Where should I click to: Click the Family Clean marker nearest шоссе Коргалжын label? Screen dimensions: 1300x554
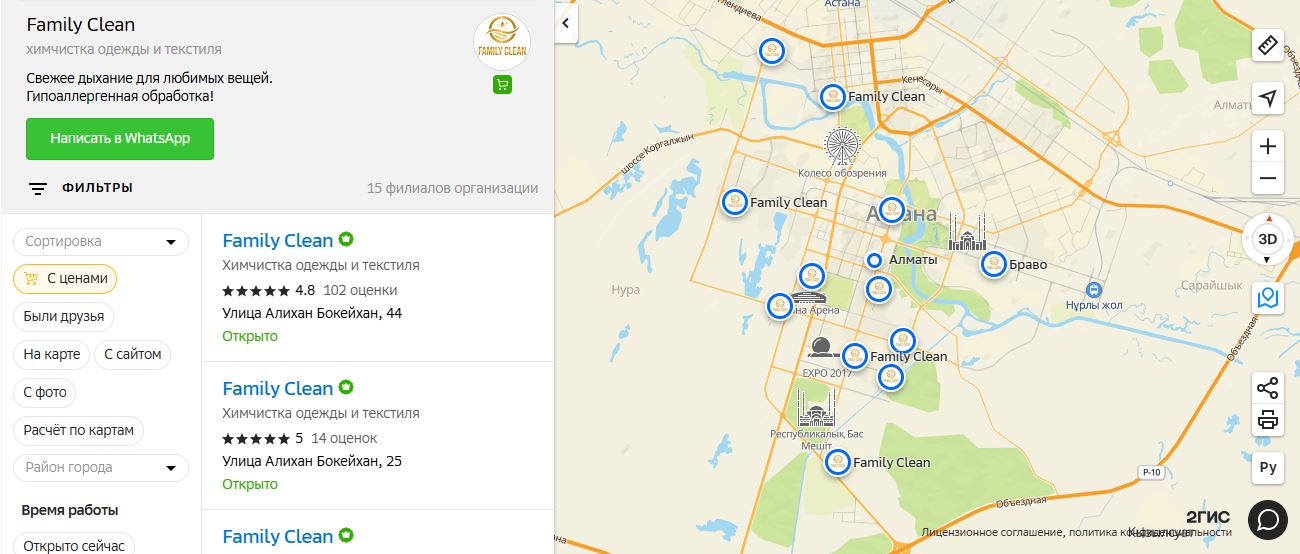pyautogui.click(x=735, y=202)
